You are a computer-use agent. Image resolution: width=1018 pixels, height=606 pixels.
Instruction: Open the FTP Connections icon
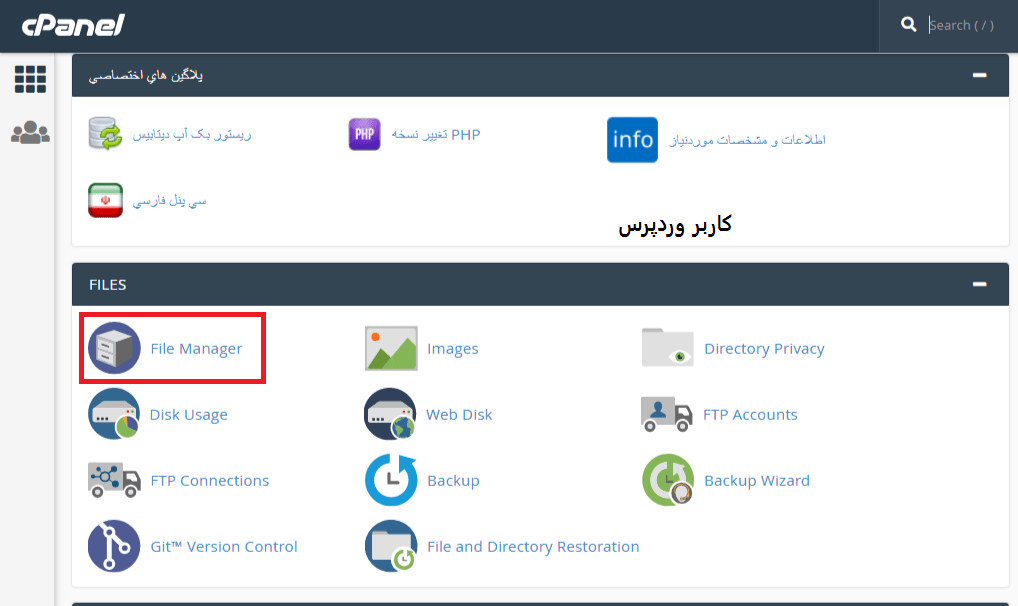[114, 480]
